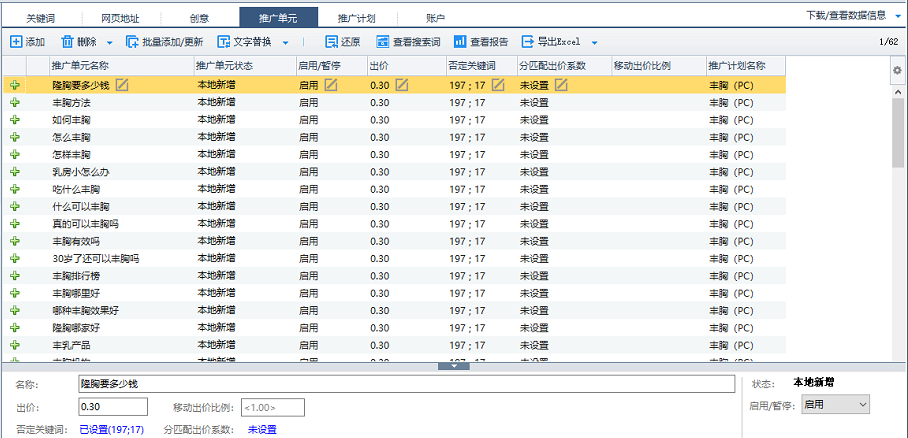Open the 导出Excel dropdown arrow
Image resolution: width=908 pixels, height=438 pixels.
(x=594, y=43)
